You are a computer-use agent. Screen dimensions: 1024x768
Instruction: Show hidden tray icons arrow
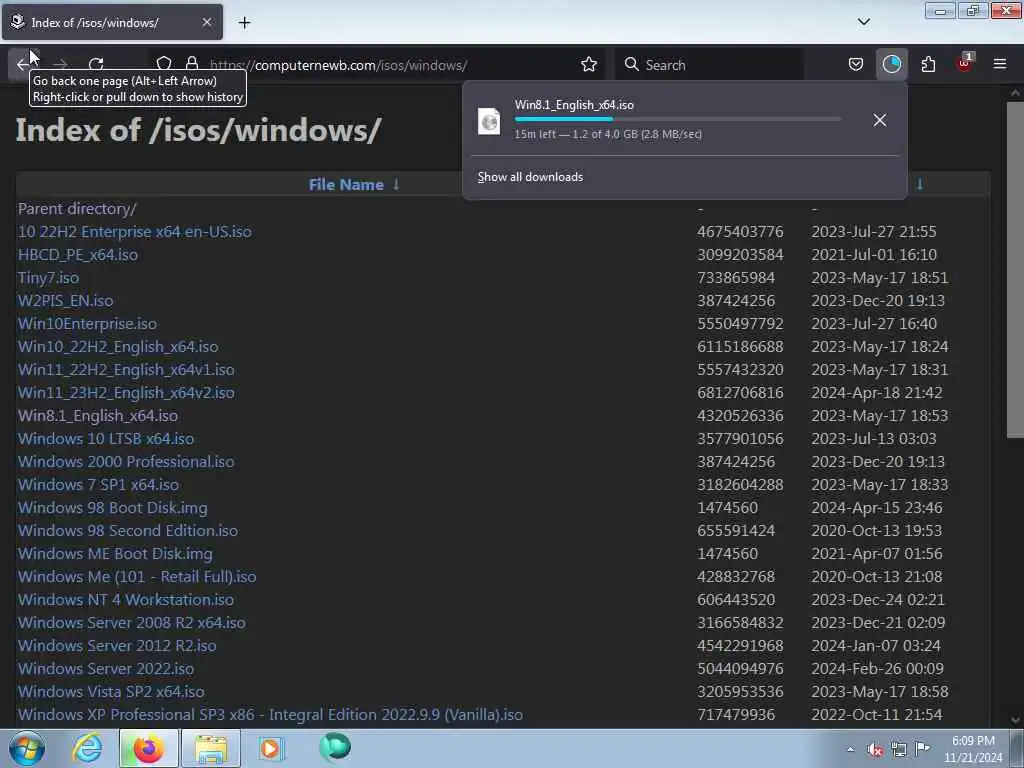pyautogui.click(x=850, y=749)
